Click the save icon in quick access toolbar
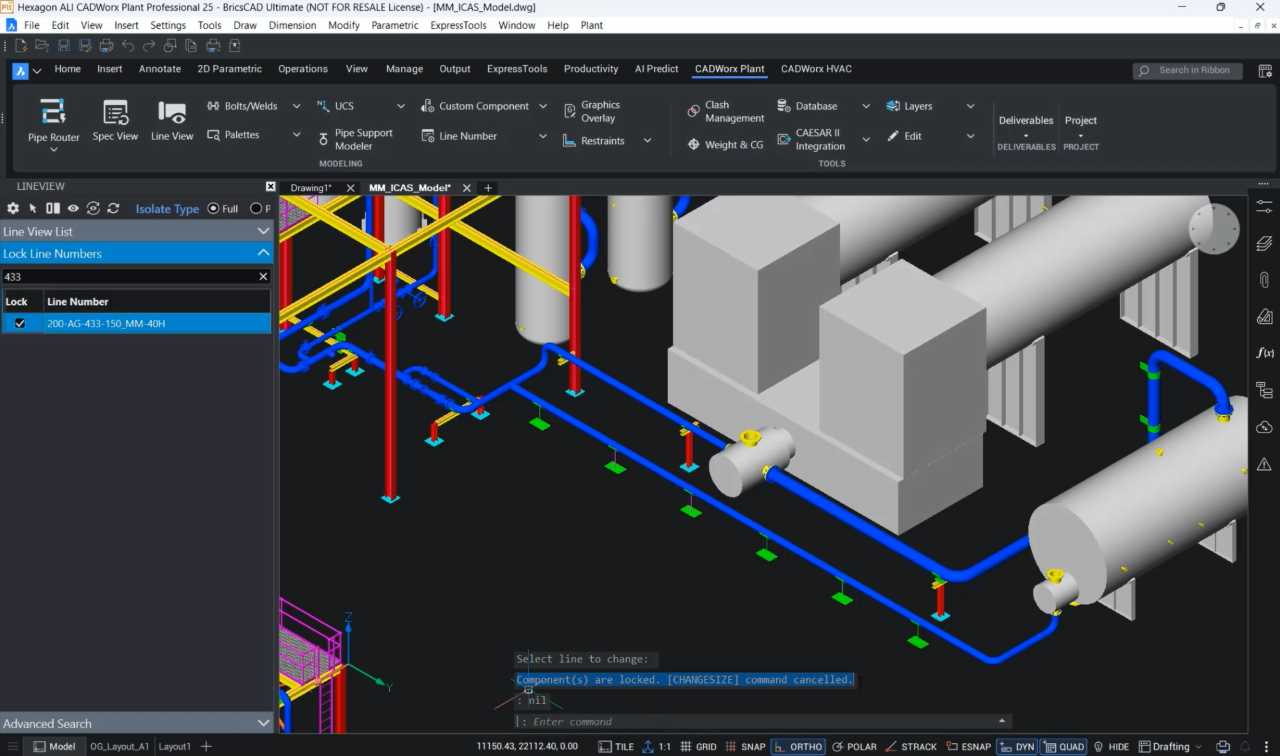 point(63,45)
